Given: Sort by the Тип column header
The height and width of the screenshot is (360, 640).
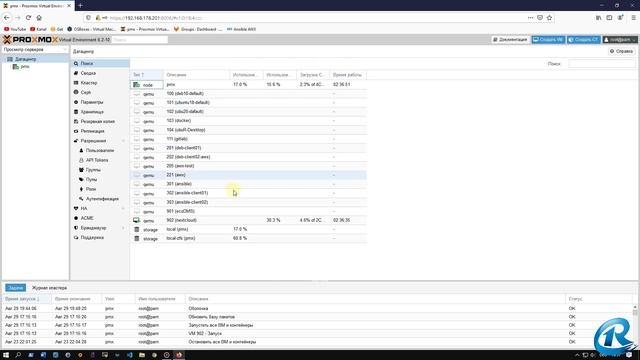Looking at the screenshot, I should coord(147,75).
